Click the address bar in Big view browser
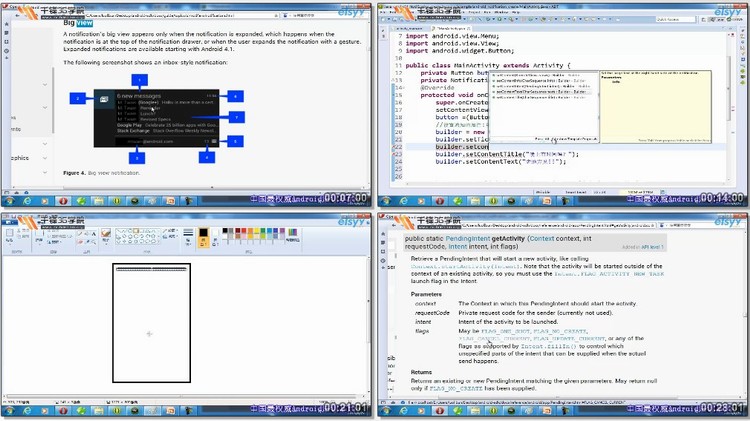This screenshot has width=750, height=421. 182,15
